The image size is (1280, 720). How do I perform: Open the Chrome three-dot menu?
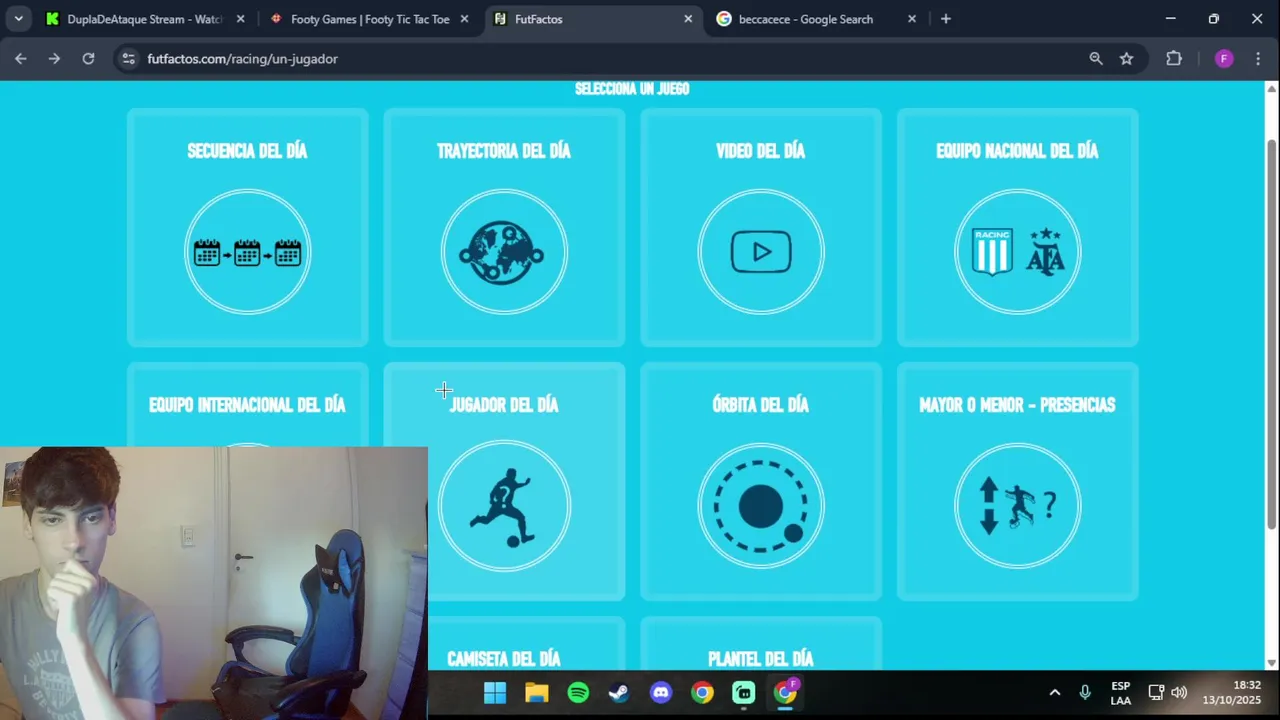pos(1258,59)
